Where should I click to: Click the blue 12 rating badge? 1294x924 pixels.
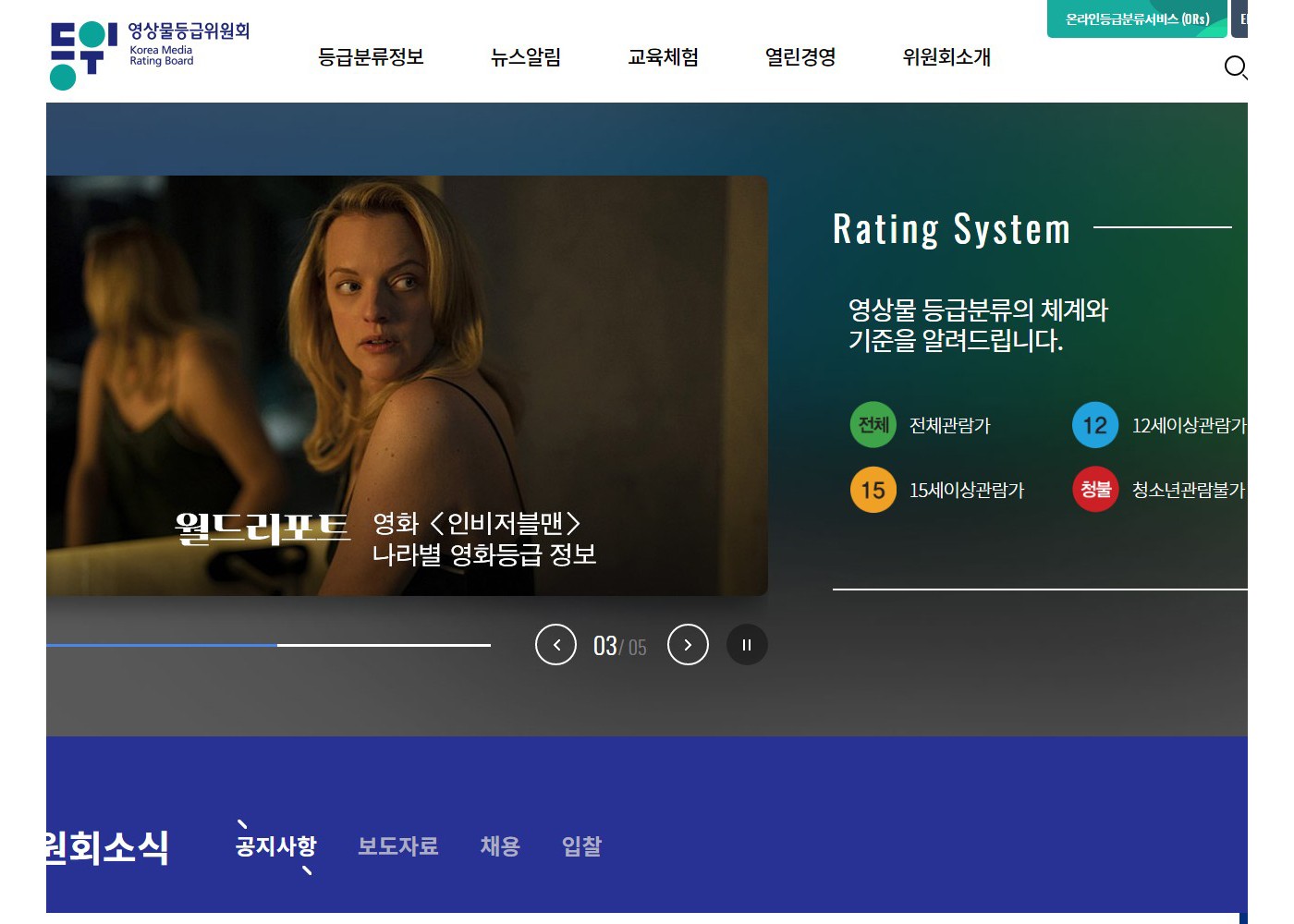point(1095,425)
